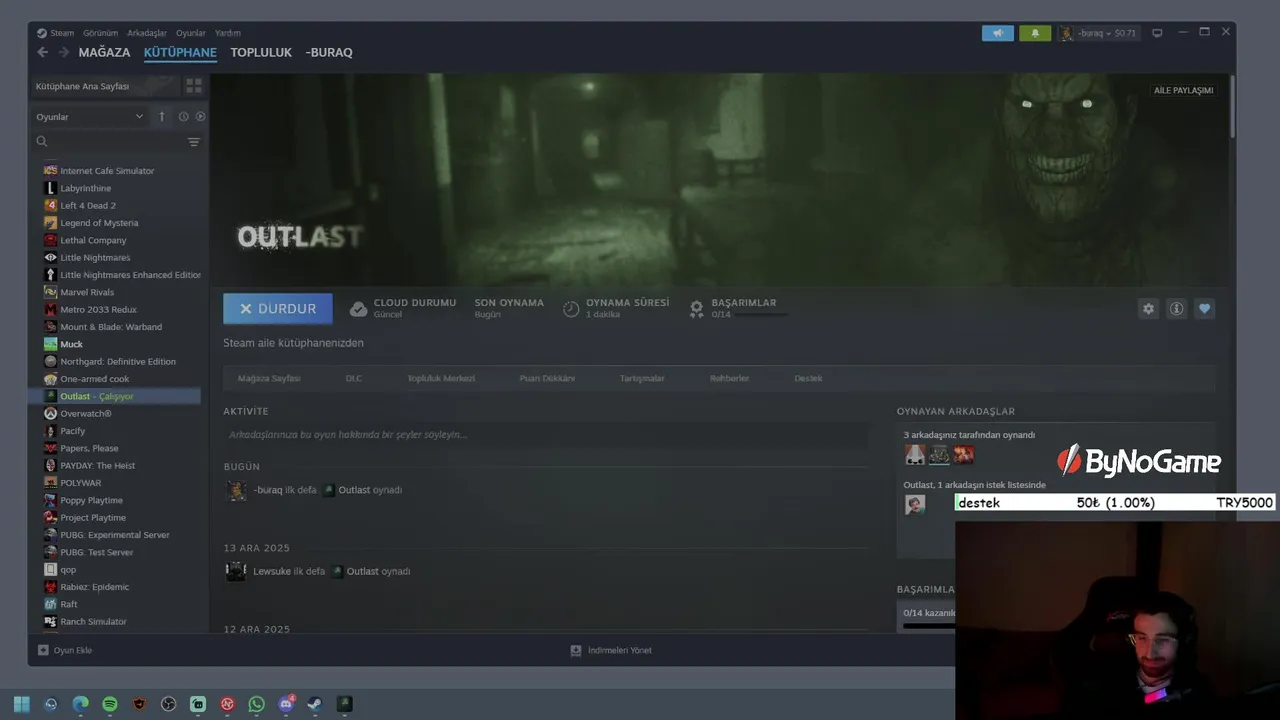The image size is (1280, 720).
Task: Click the Kütüphane Ana Sayfası button
Action: [105, 86]
